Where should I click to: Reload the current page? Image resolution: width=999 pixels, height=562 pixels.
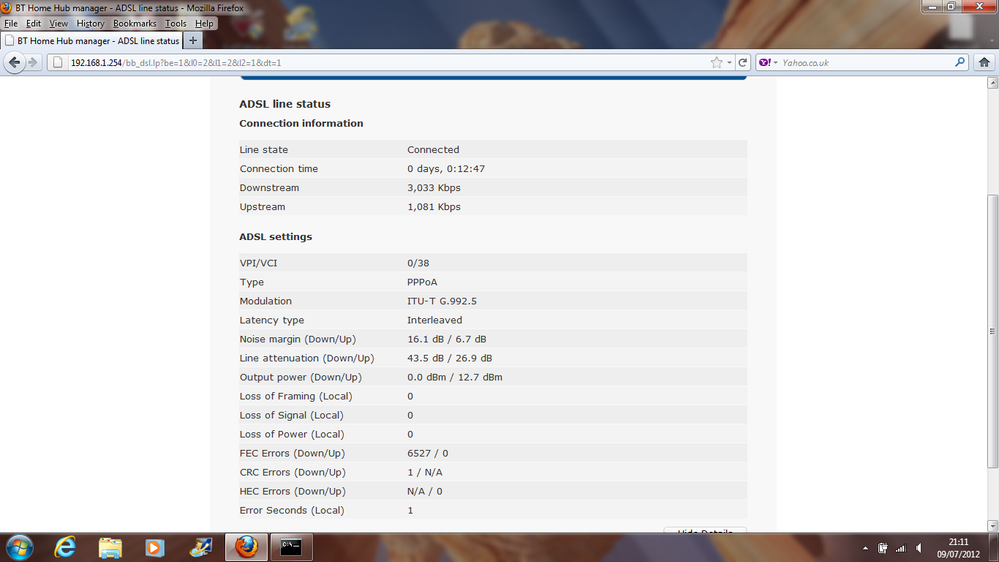pos(743,62)
